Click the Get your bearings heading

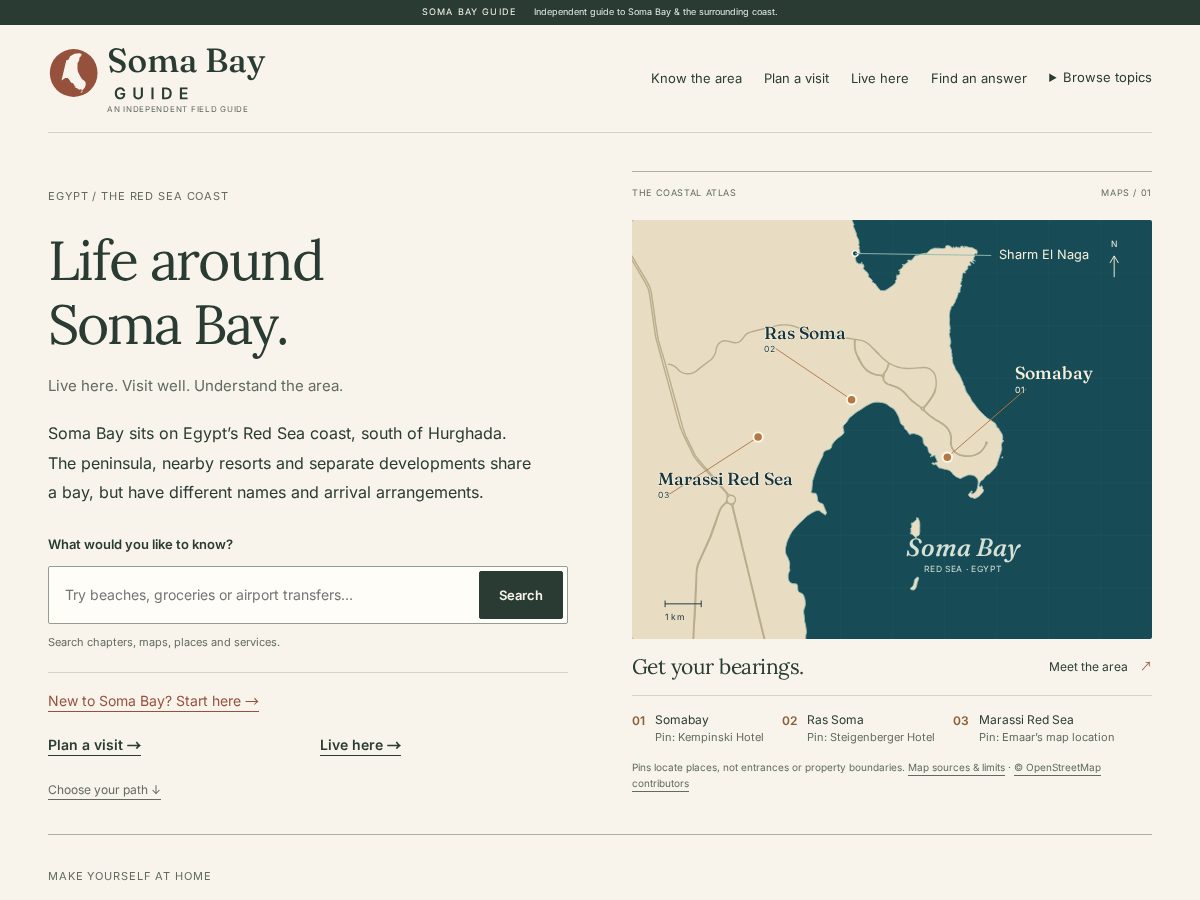tap(718, 667)
